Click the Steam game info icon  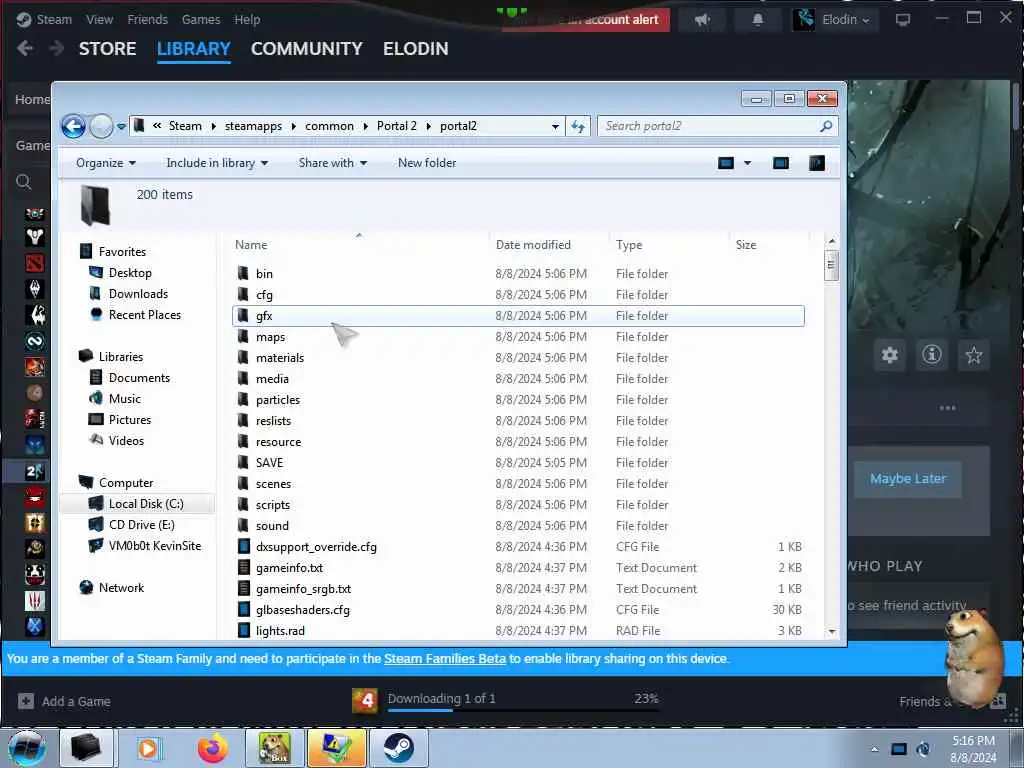tap(932, 355)
